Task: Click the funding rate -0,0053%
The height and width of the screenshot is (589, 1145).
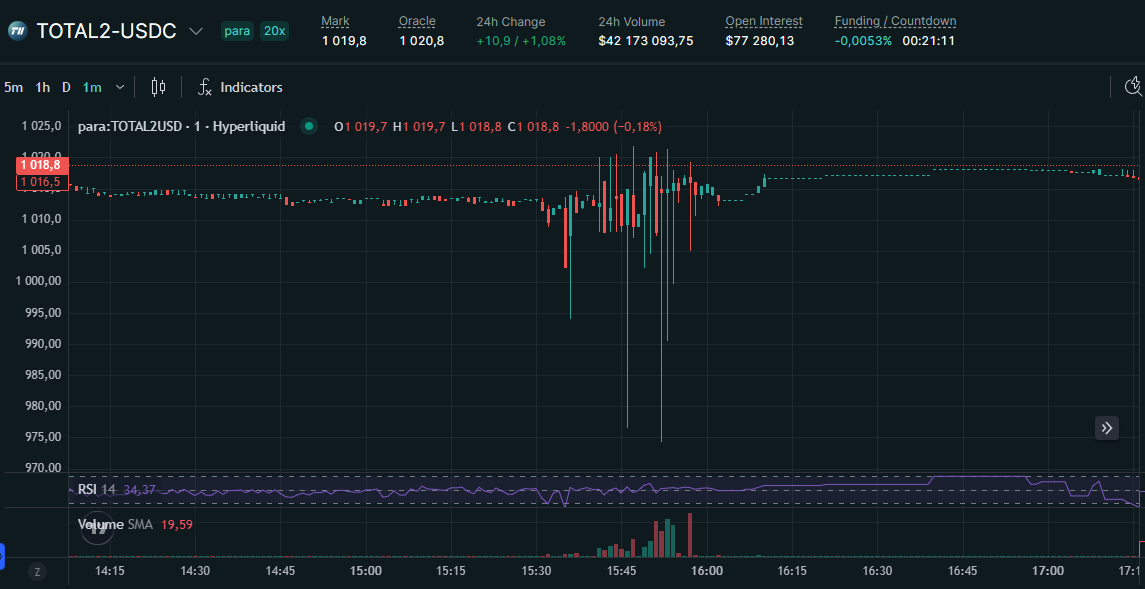Action: (x=863, y=41)
